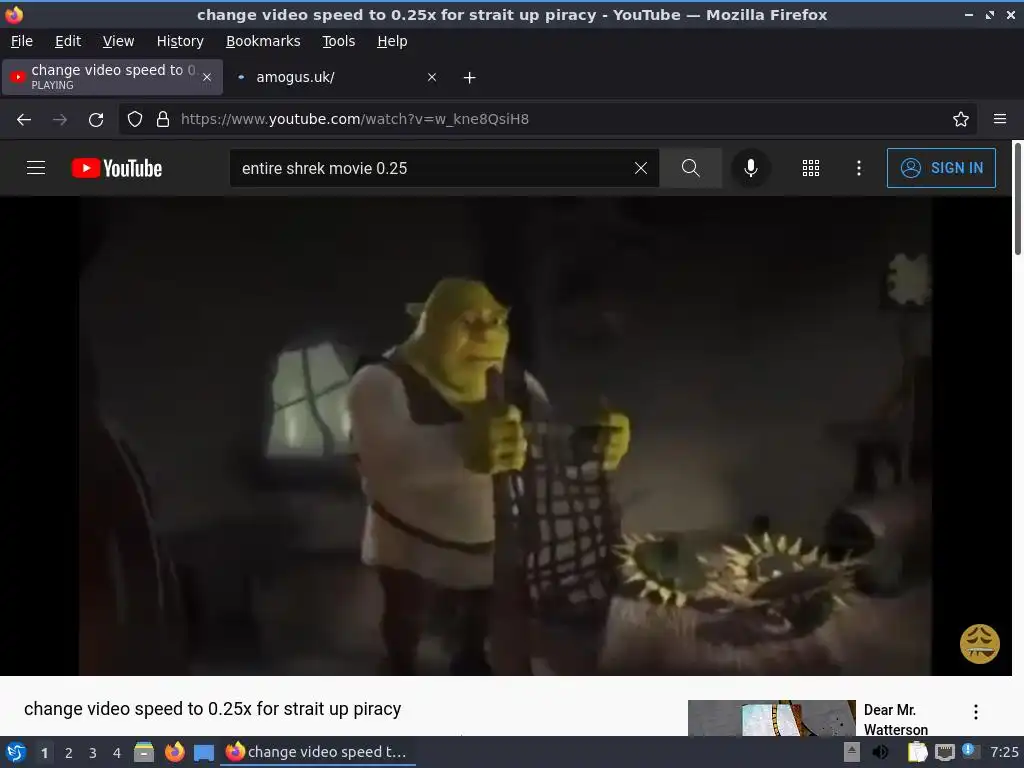The height and width of the screenshot is (768, 1024).
Task: Go to the YouTube home logo
Action: click(117, 168)
